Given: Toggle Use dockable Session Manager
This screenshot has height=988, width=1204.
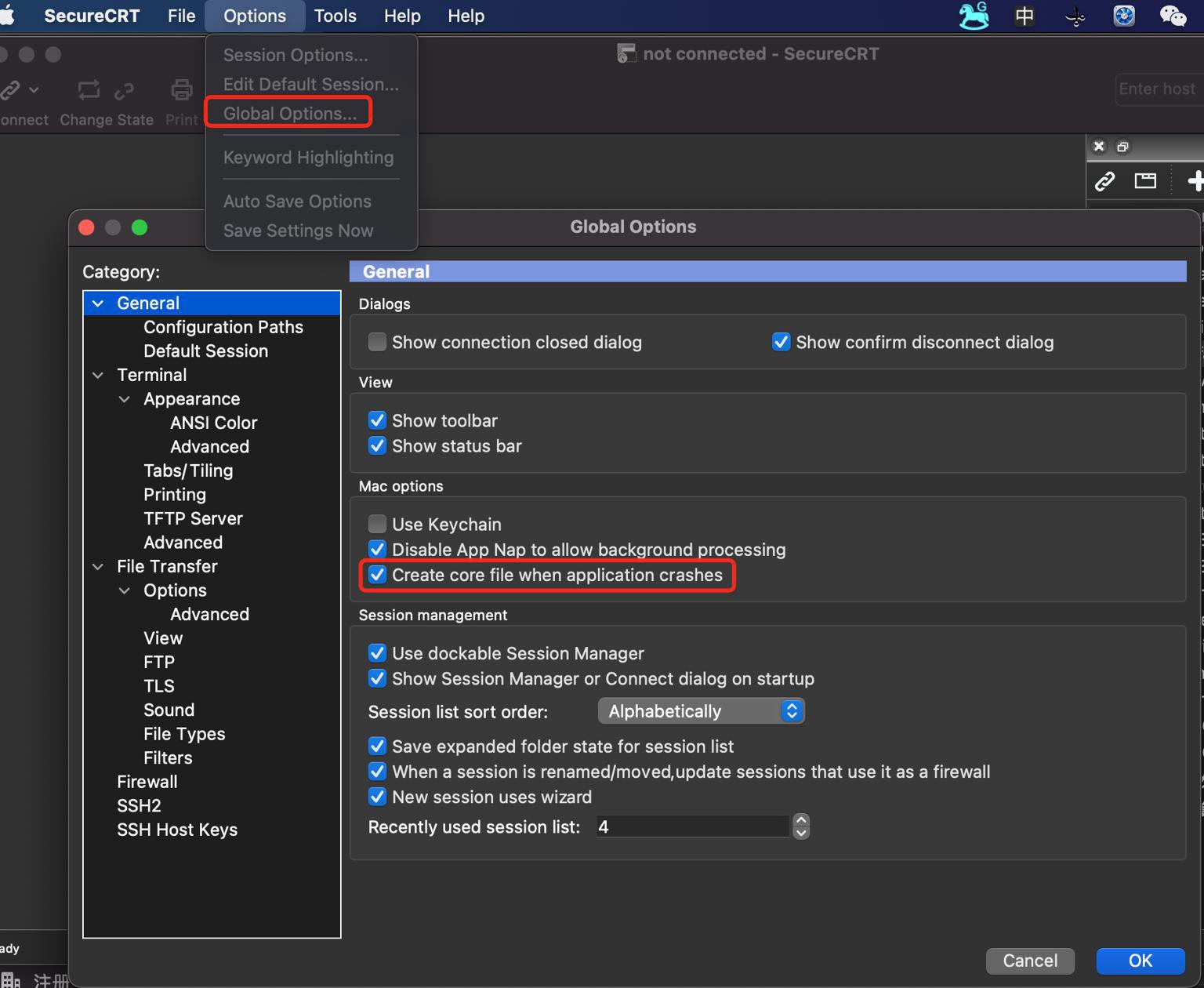Looking at the screenshot, I should [377, 653].
